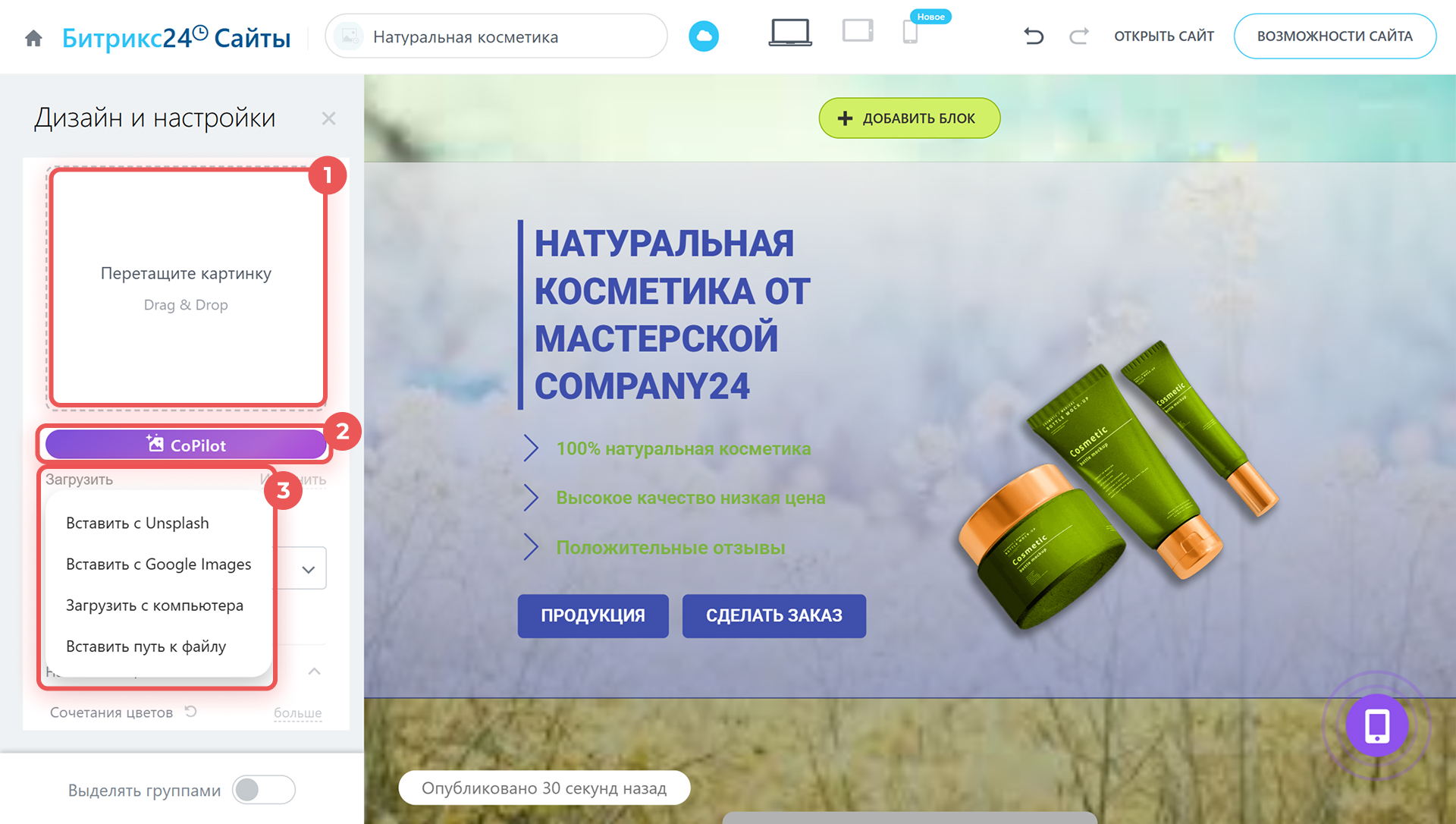Screen dimensions: 1456x824
Task: Select 'Загрузить с компьютера' option
Action: click(x=155, y=605)
